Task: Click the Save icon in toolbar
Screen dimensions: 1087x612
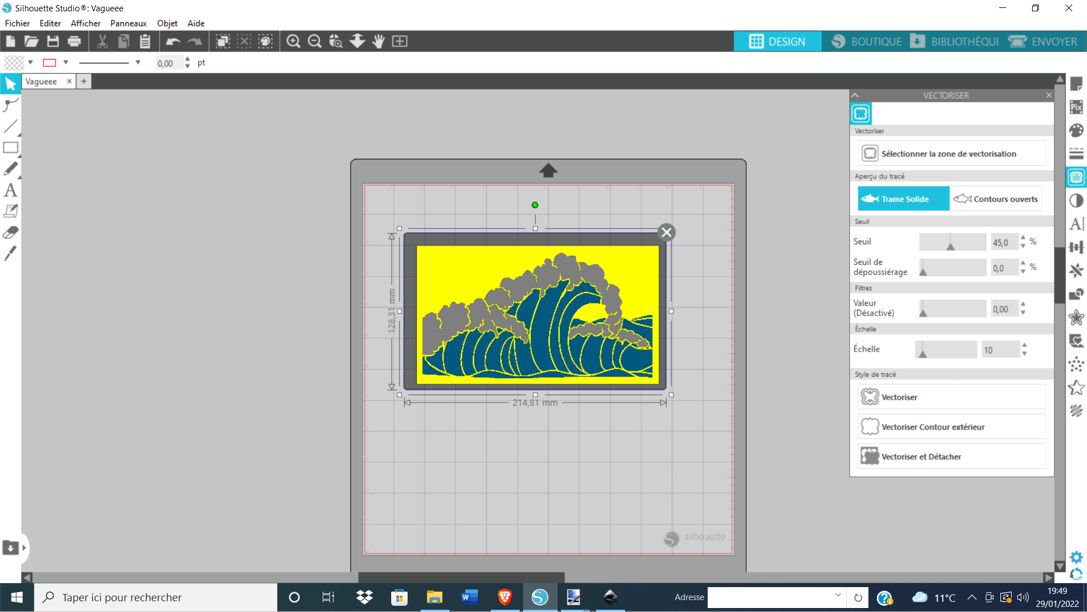Action: coord(53,41)
